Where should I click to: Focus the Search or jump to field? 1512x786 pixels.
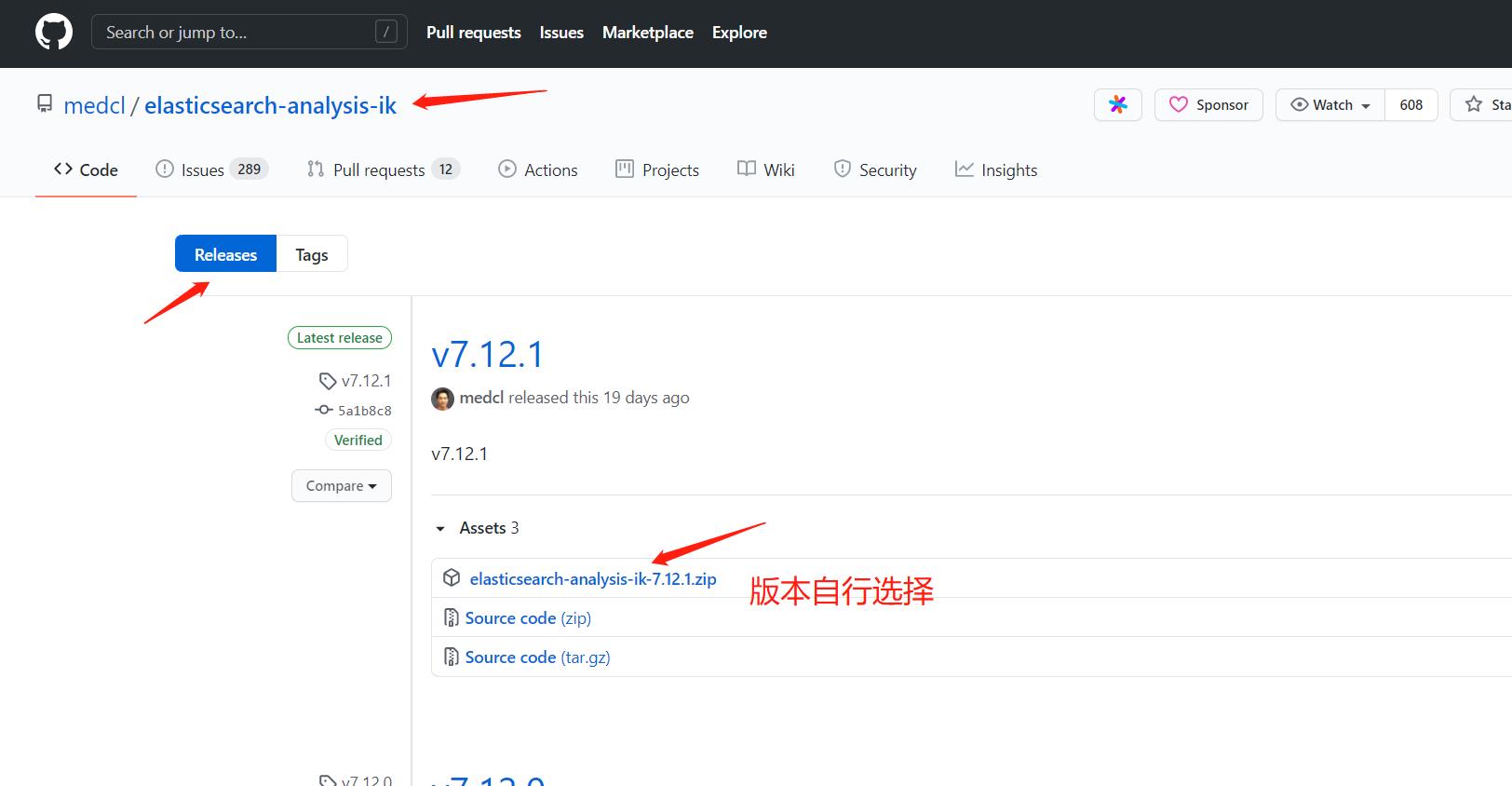coord(249,33)
